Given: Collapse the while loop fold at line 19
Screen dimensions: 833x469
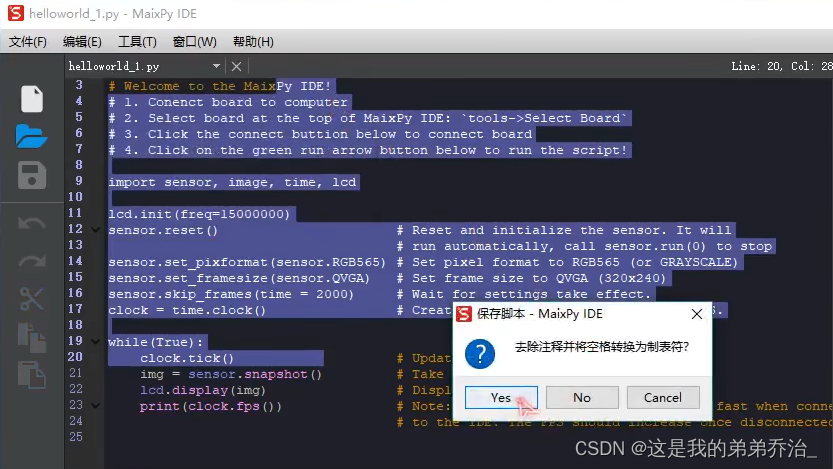Looking at the screenshot, I should 96,342.
